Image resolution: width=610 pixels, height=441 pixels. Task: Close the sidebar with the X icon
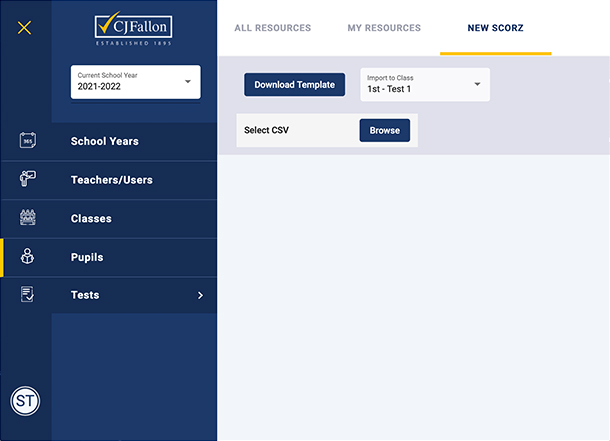pyautogui.click(x=25, y=28)
